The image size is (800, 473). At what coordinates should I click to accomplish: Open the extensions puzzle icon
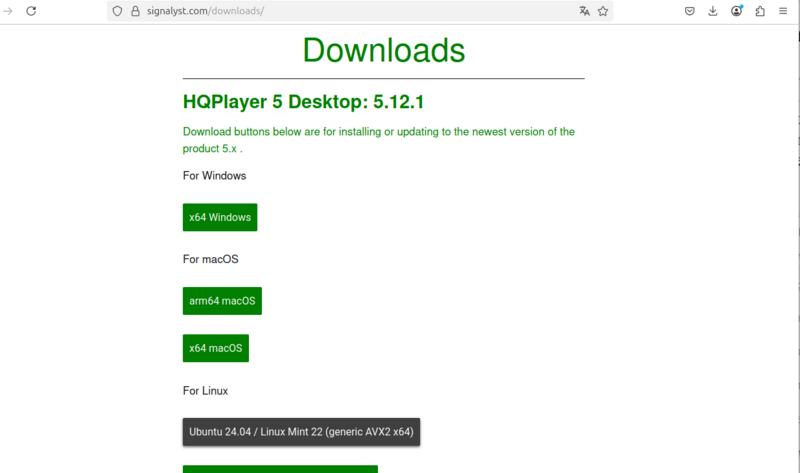[760, 11]
